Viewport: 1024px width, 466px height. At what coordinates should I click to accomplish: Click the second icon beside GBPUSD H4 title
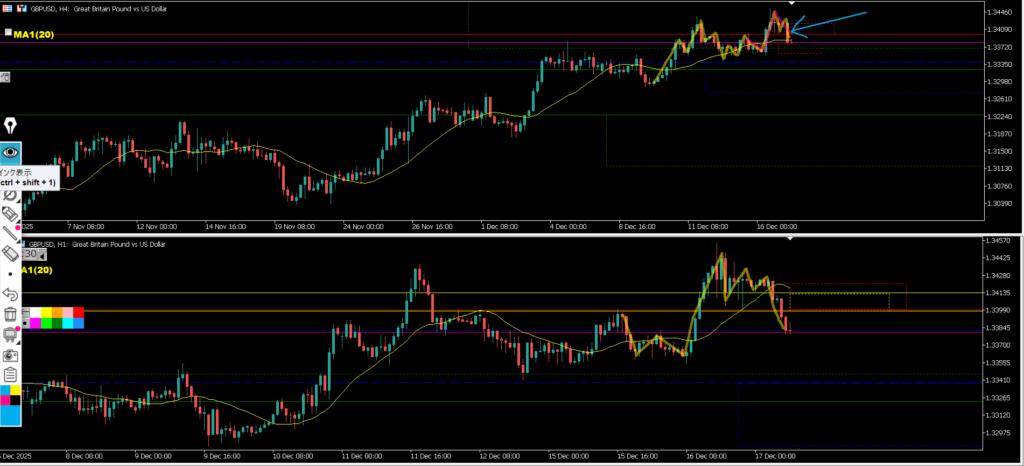[x=19, y=6]
